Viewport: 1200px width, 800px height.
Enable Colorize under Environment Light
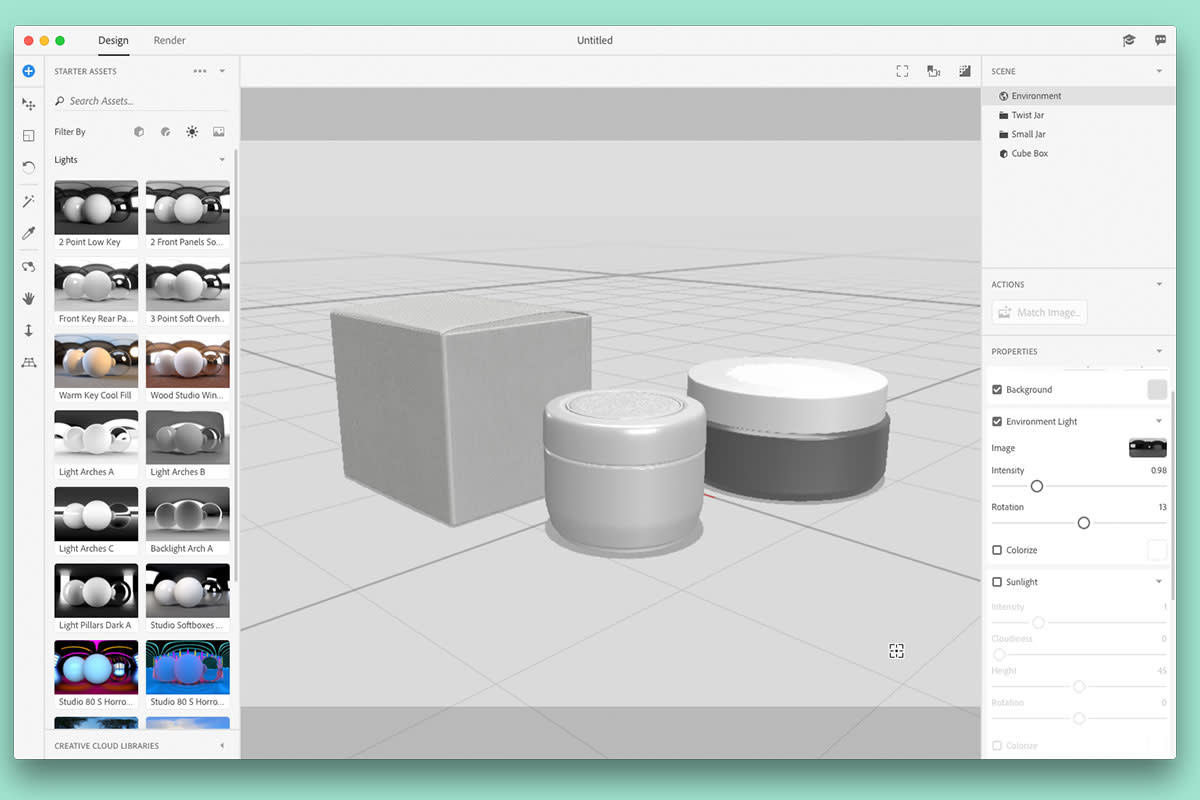997,550
